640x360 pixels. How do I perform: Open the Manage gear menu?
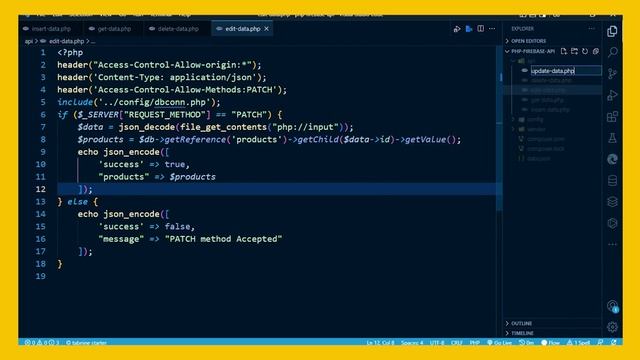tap(612, 327)
